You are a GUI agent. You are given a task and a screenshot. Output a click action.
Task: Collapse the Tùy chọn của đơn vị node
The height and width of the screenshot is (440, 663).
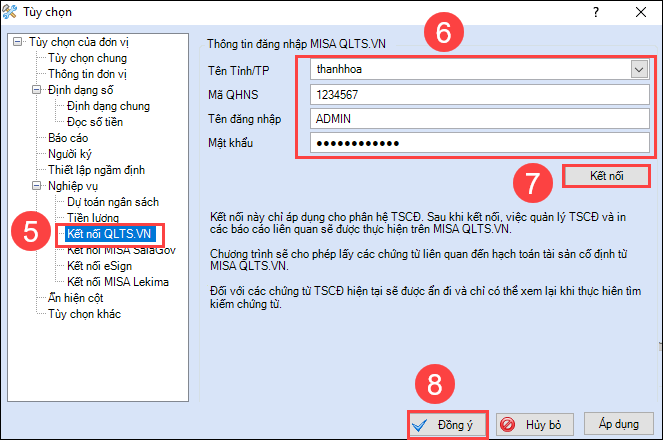point(18,42)
